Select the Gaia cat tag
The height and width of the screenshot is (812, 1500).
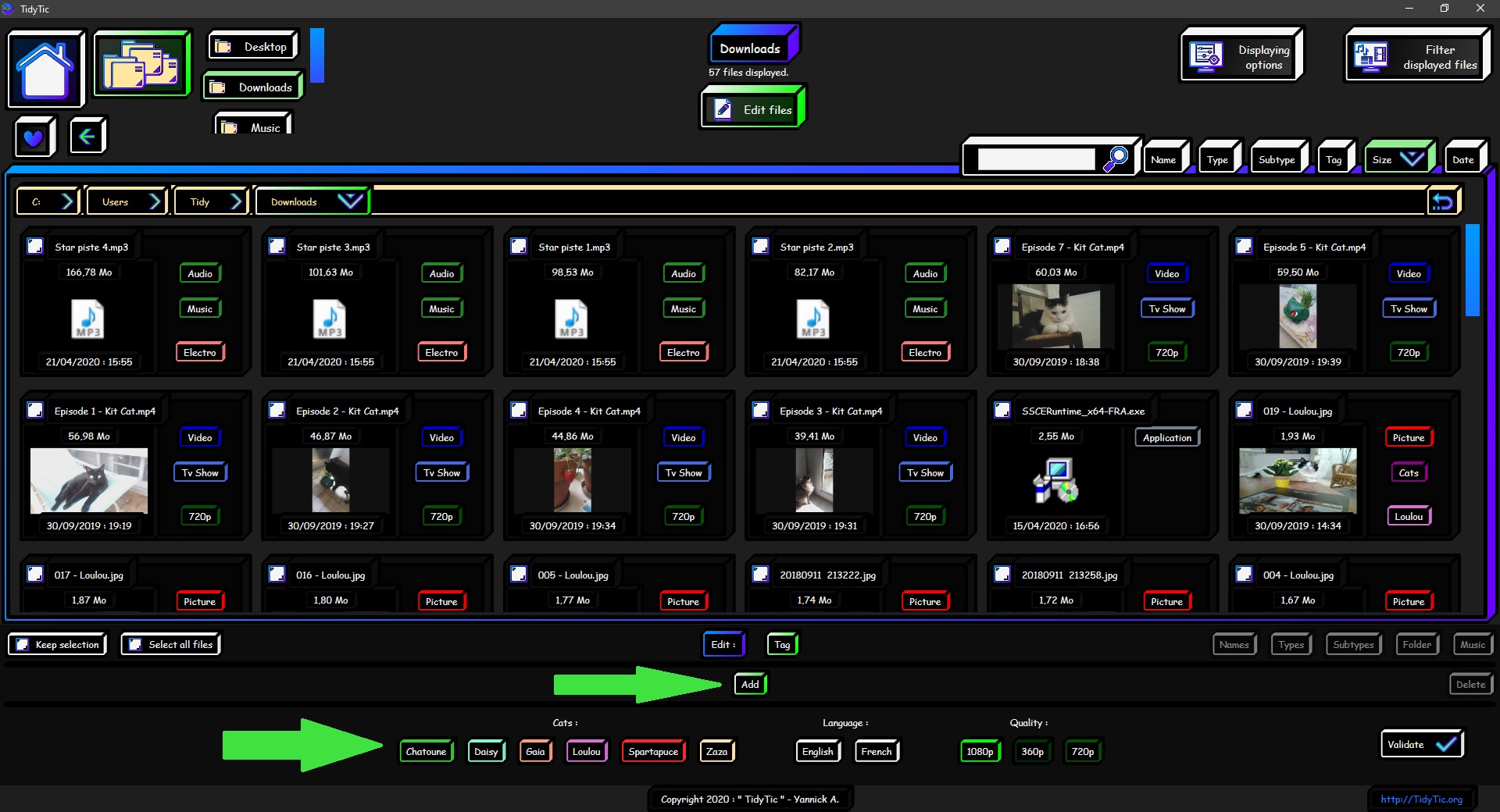tap(535, 752)
